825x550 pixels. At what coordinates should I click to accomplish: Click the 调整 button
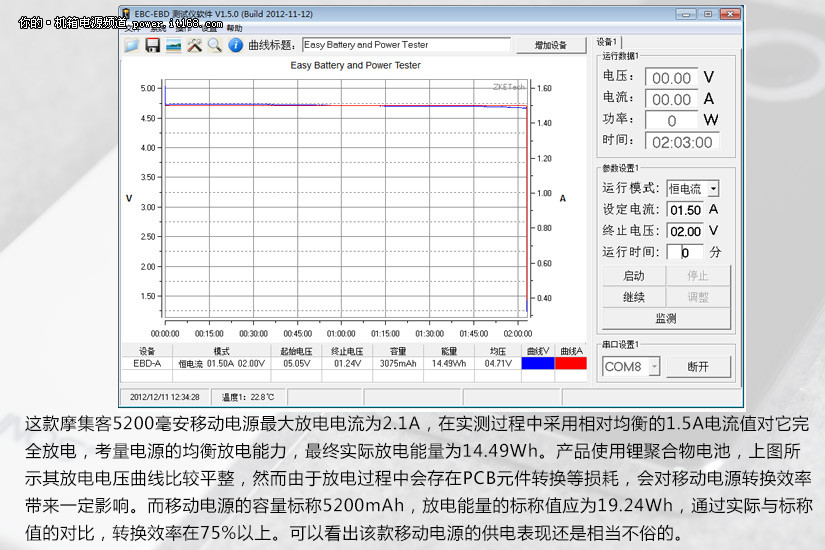(x=698, y=297)
